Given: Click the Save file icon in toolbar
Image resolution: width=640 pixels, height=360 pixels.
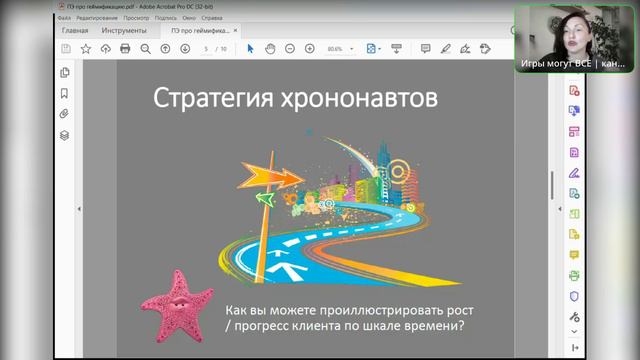Looking at the screenshot, I should point(66,49).
